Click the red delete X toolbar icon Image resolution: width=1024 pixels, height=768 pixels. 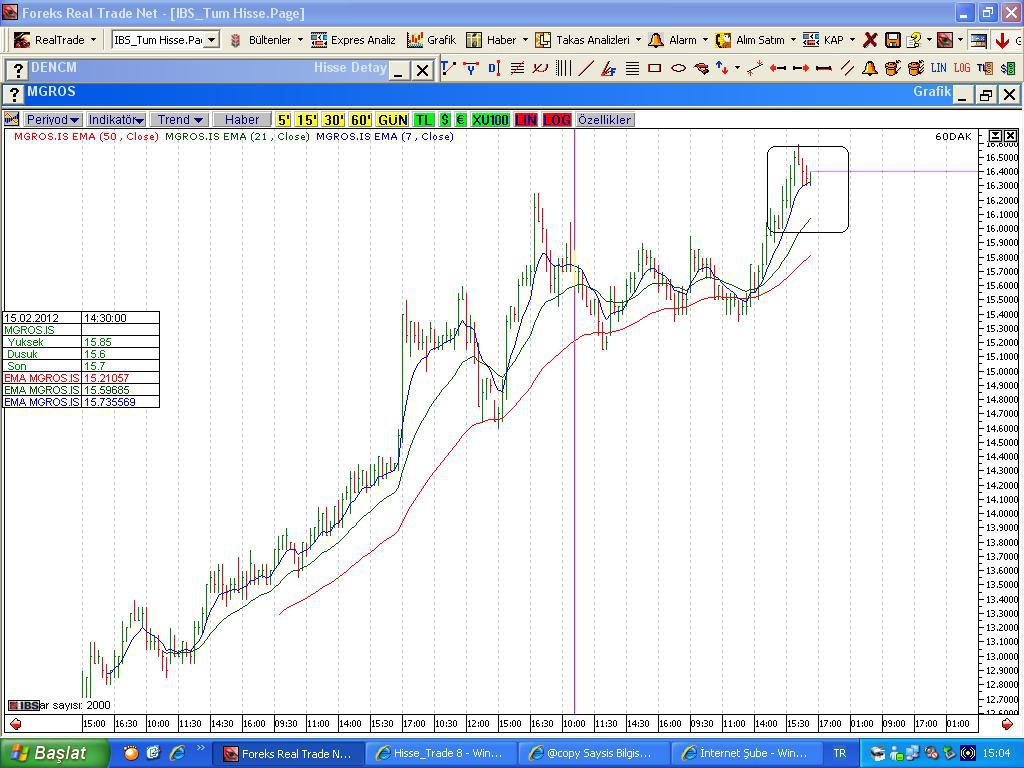click(870, 40)
